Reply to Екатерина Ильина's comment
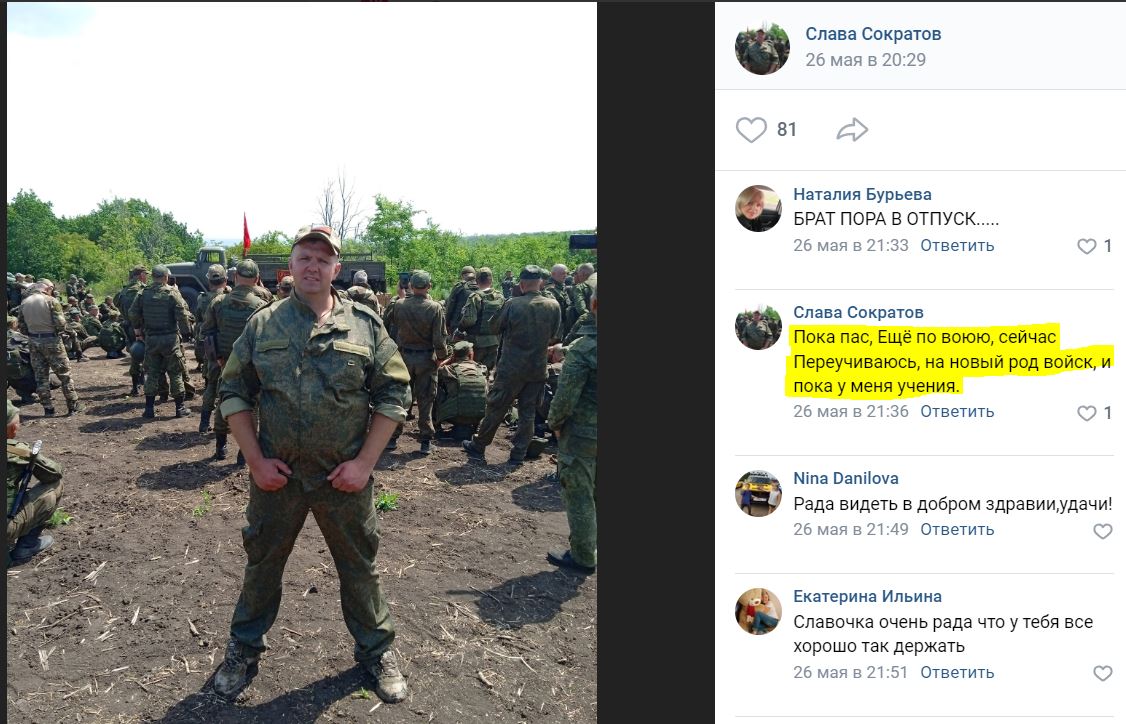Image resolution: width=1126 pixels, height=724 pixels. point(957,672)
